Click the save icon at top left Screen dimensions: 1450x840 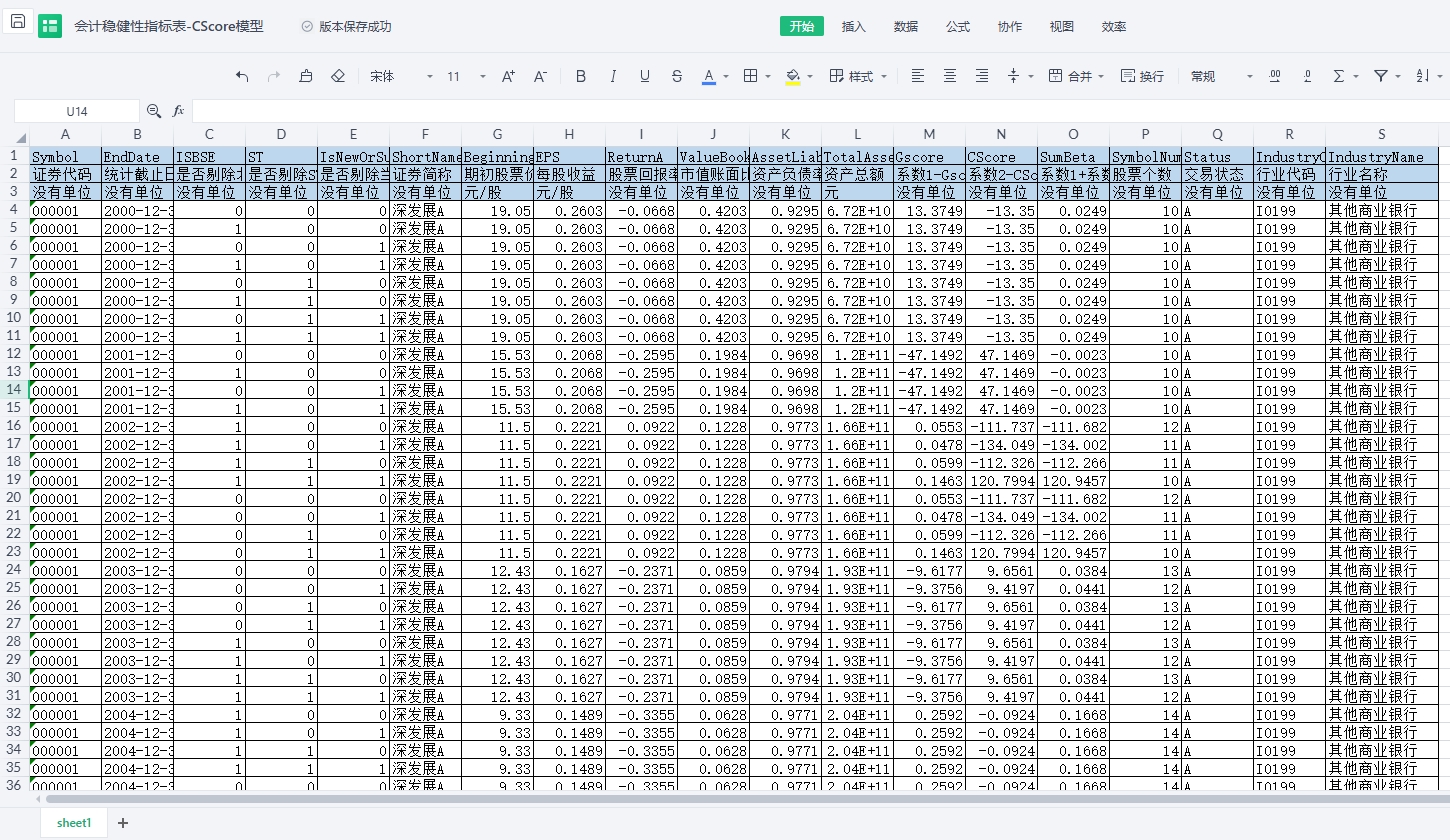point(17,22)
